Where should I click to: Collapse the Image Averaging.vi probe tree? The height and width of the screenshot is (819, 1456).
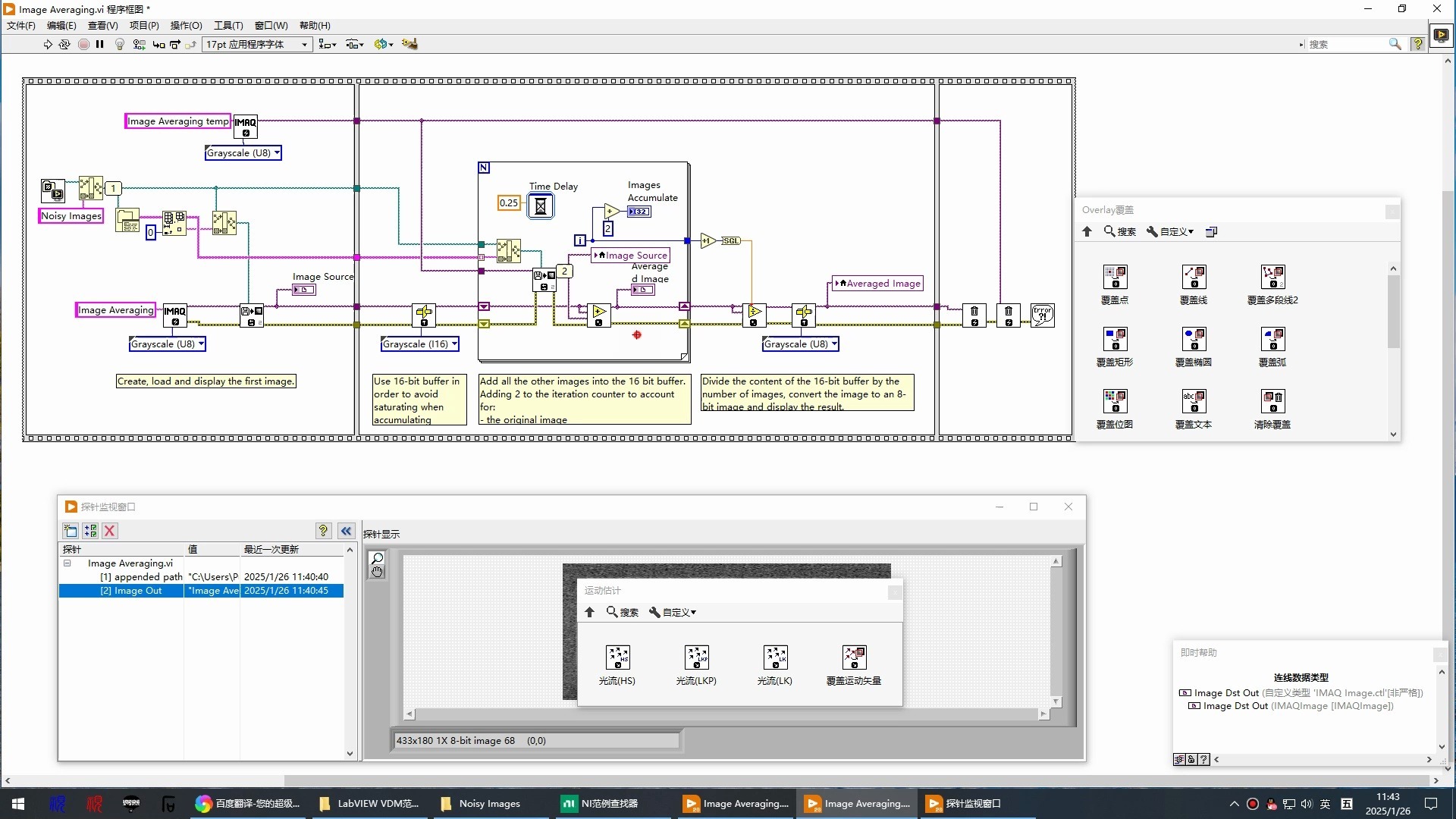point(67,563)
